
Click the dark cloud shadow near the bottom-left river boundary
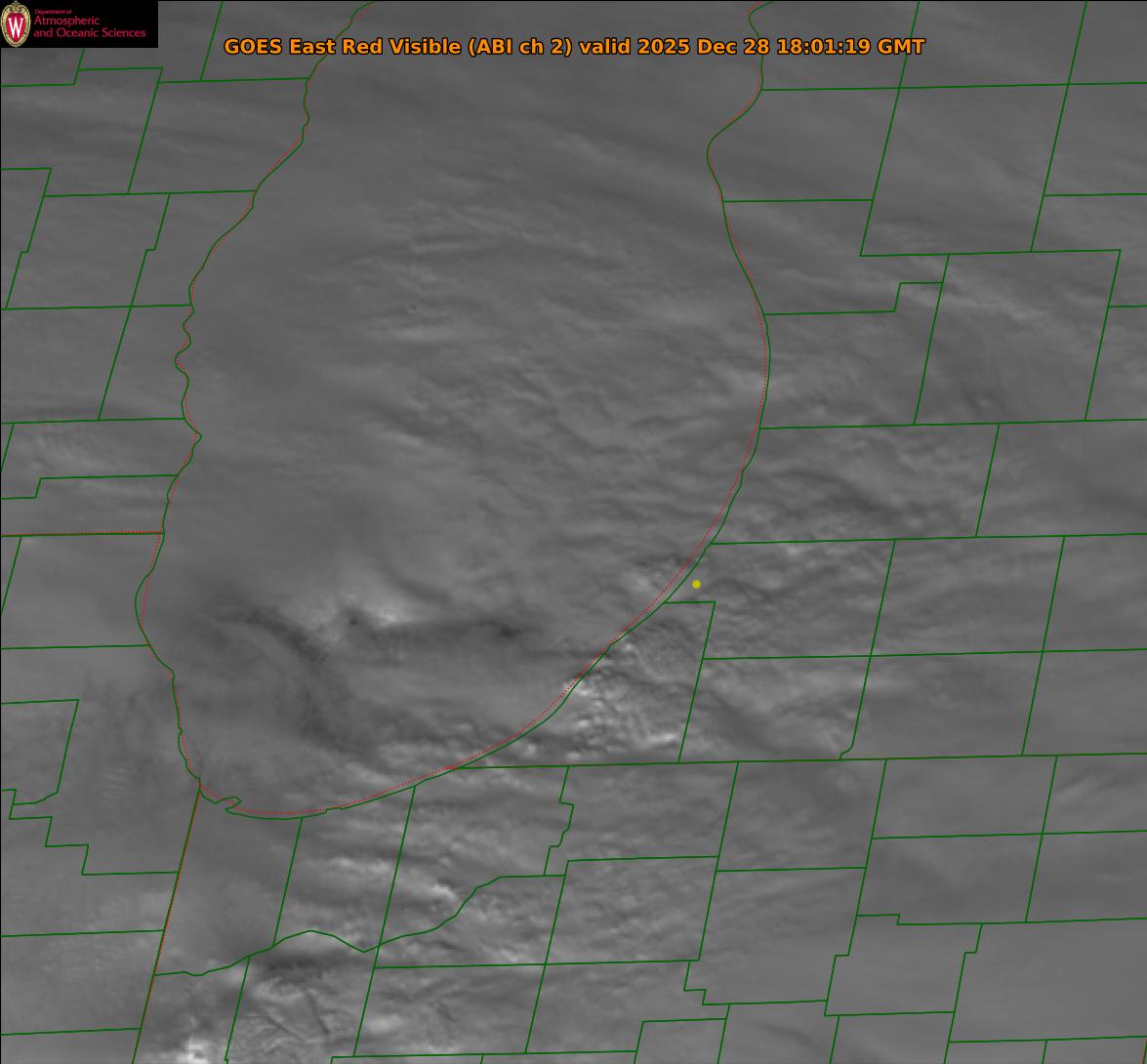283,966
